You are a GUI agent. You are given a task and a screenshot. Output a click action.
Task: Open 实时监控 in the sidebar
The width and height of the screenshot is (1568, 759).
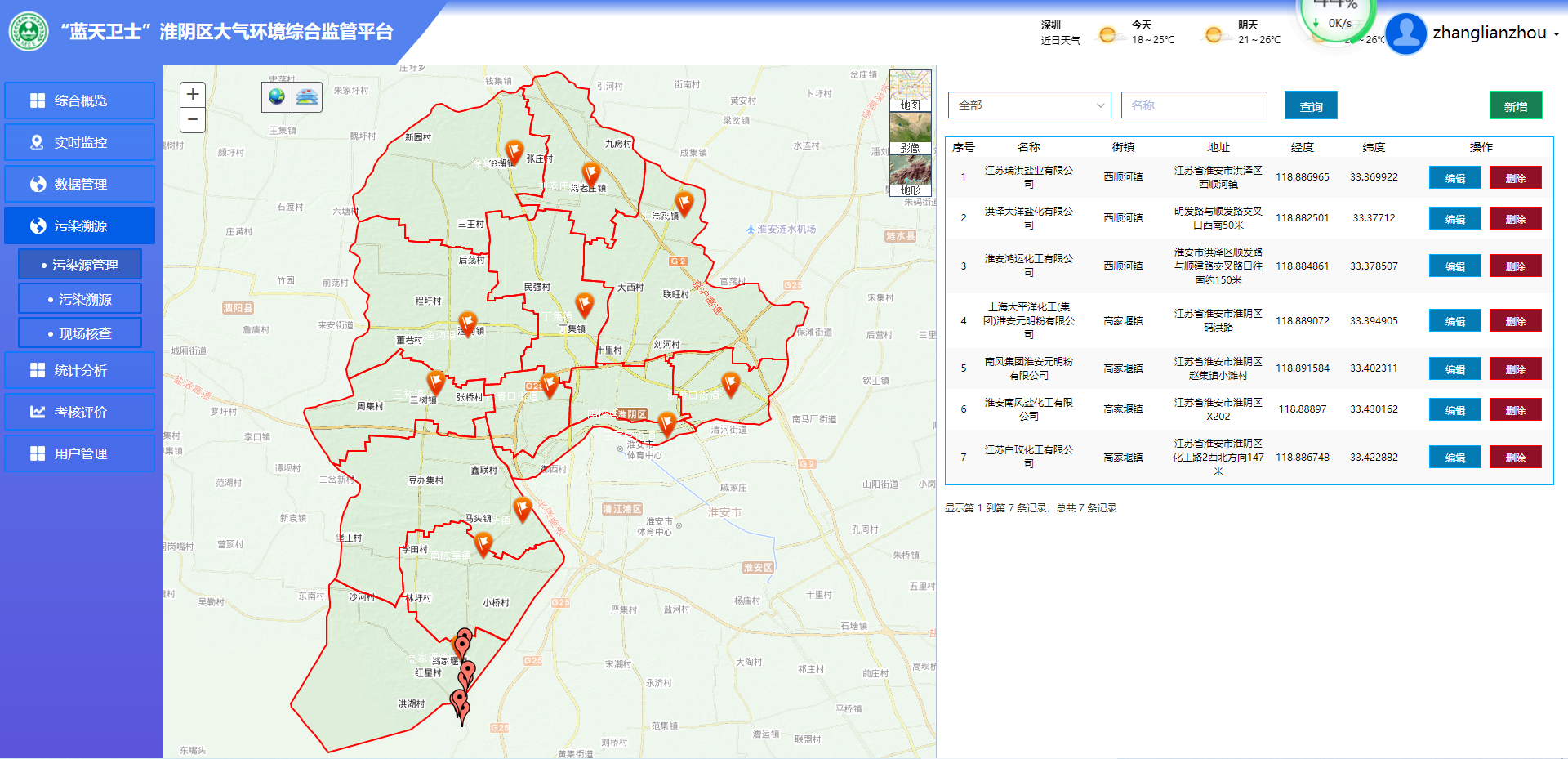pos(80,142)
